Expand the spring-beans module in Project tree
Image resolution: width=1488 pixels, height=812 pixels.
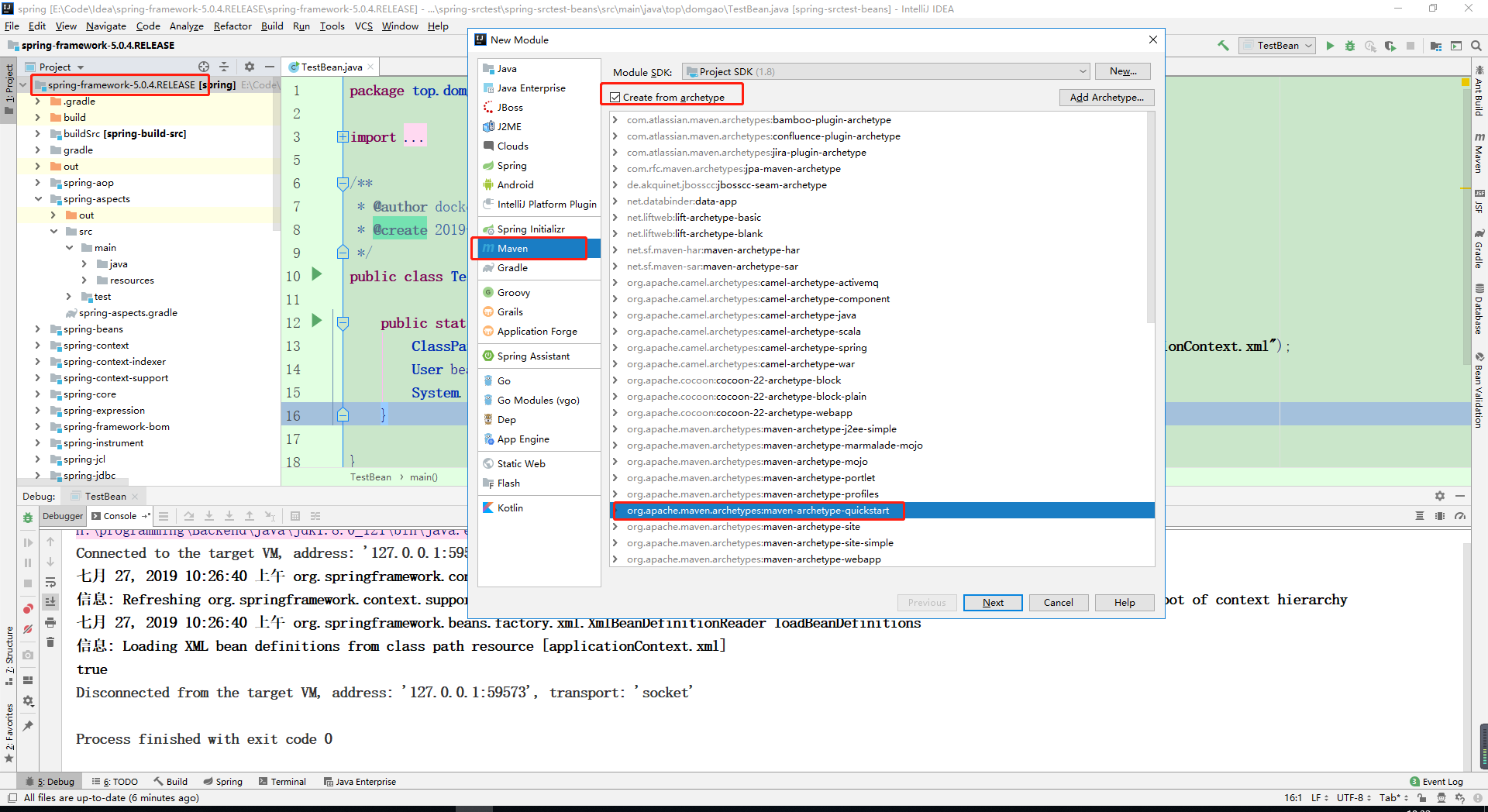tap(37, 329)
